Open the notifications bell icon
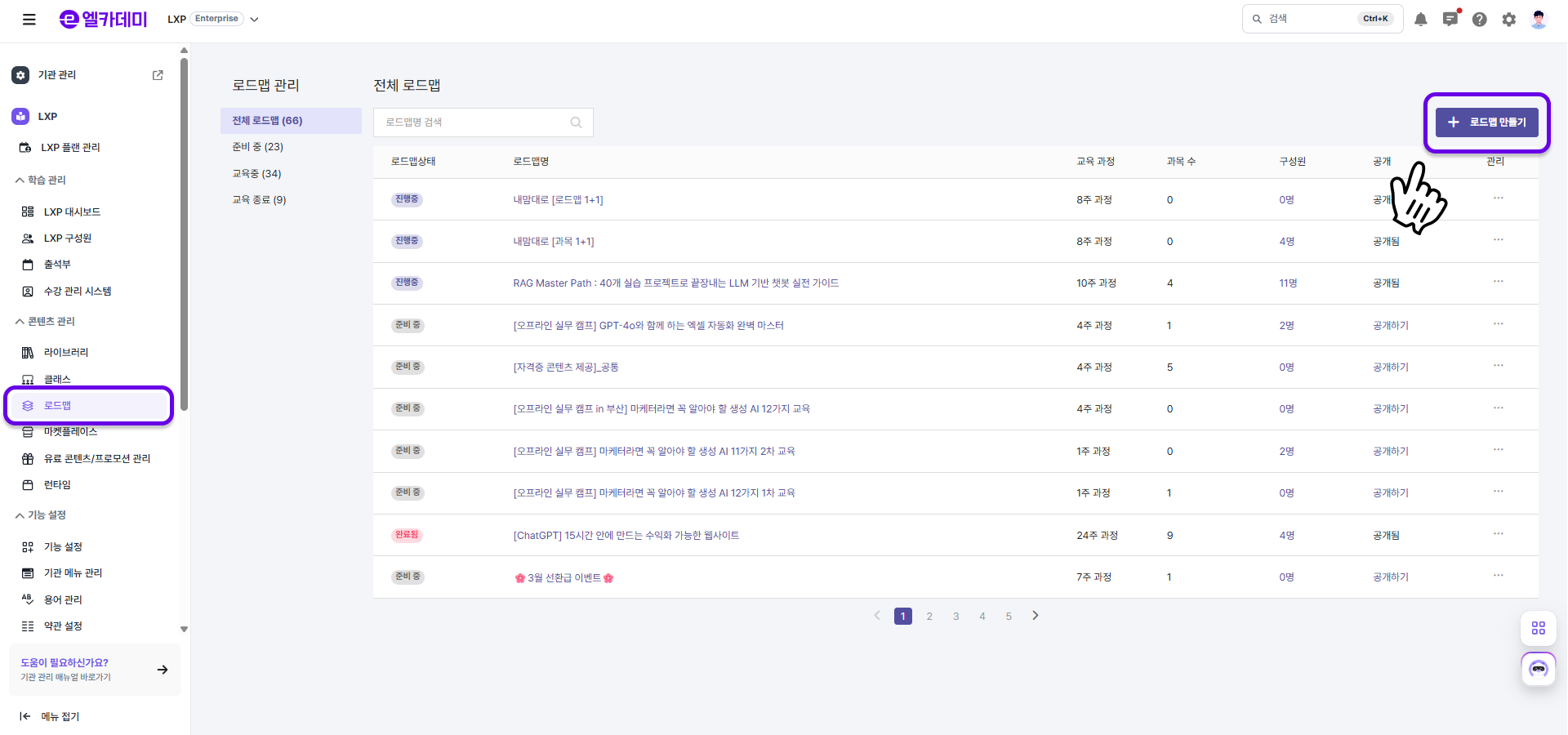 pos(1421,20)
